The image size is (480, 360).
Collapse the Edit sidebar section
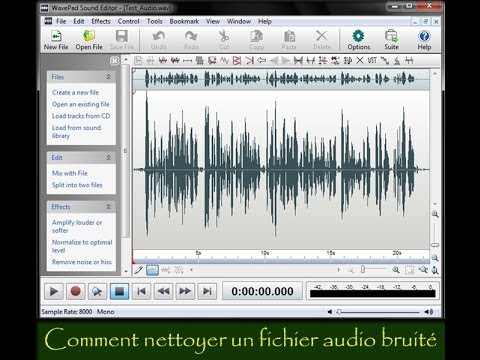pyautogui.click(x=108, y=157)
